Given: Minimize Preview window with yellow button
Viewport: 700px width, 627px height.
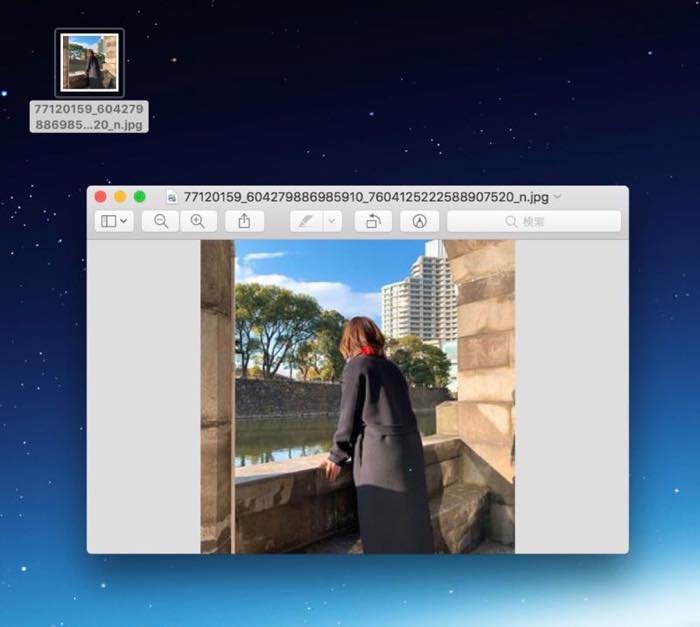Looking at the screenshot, I should point(120,196).
